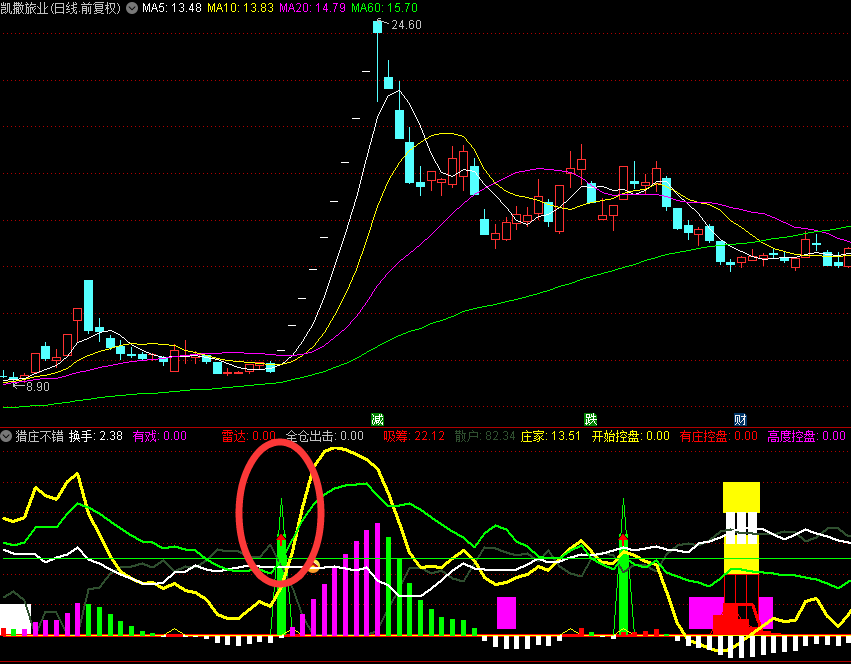Image resolution: width=851 pixels, height=664 pixels.
Task: Click the 吸筹: 22.12 value
Action: pos(414,436)
